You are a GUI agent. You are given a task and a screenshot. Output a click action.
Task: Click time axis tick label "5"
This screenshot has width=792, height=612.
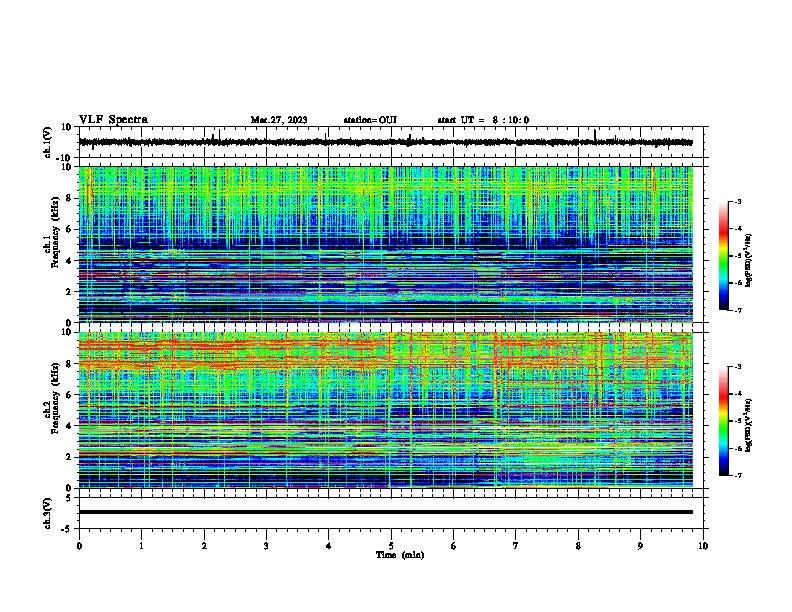pos(391,546)
